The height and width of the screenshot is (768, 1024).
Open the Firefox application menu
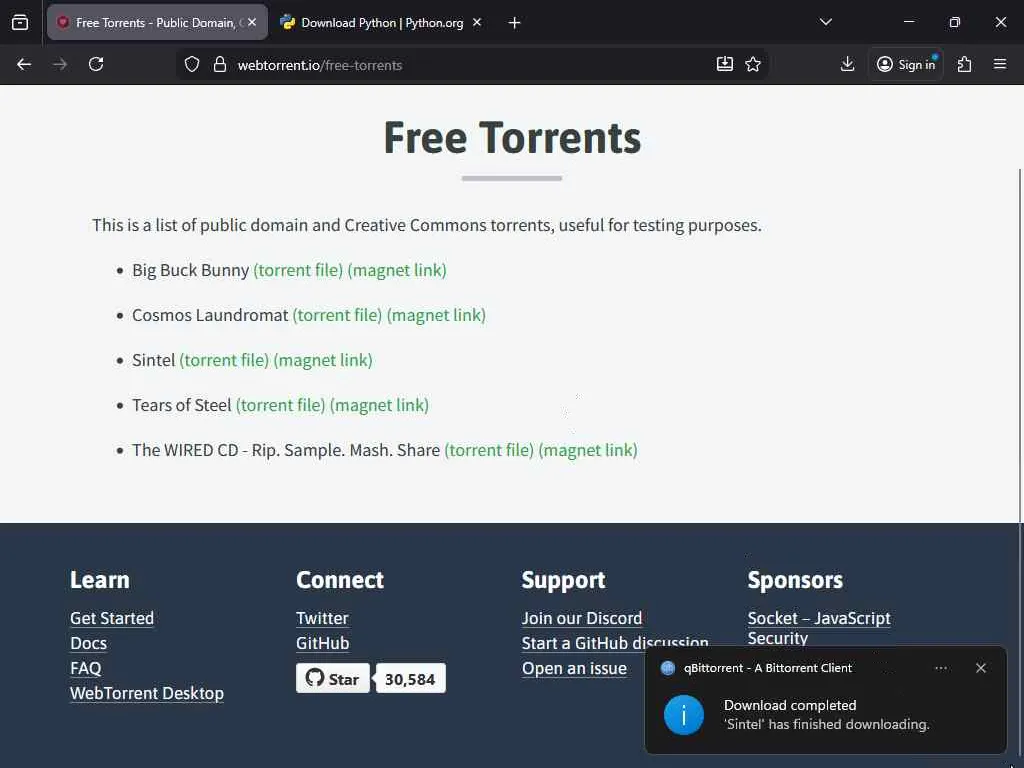coord(1000,64)
